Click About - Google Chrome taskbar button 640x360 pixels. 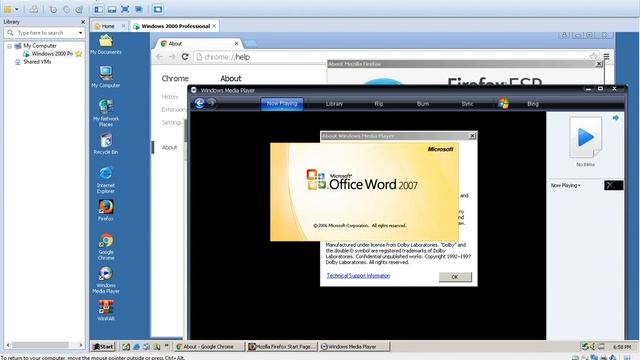click(210, 347)
